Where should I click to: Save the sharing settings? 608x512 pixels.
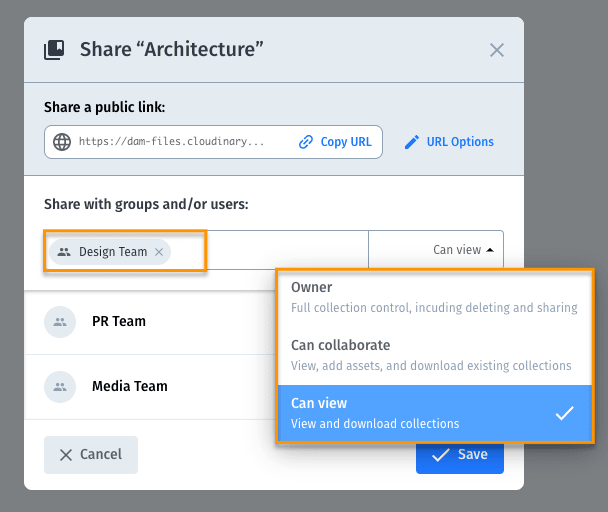pos(460,458)
